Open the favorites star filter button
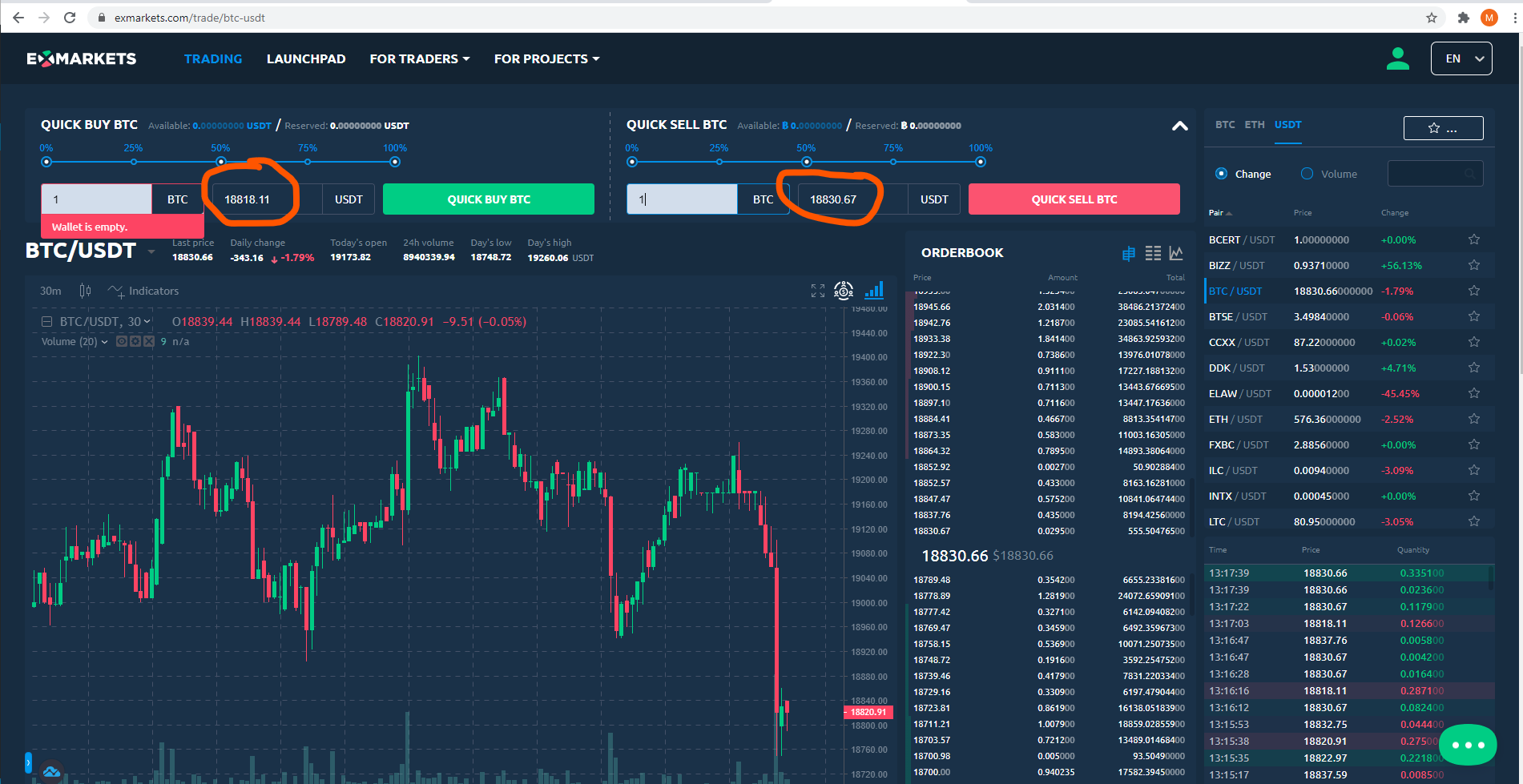This screenshot has width=1523, height=784. (1443, 128)
